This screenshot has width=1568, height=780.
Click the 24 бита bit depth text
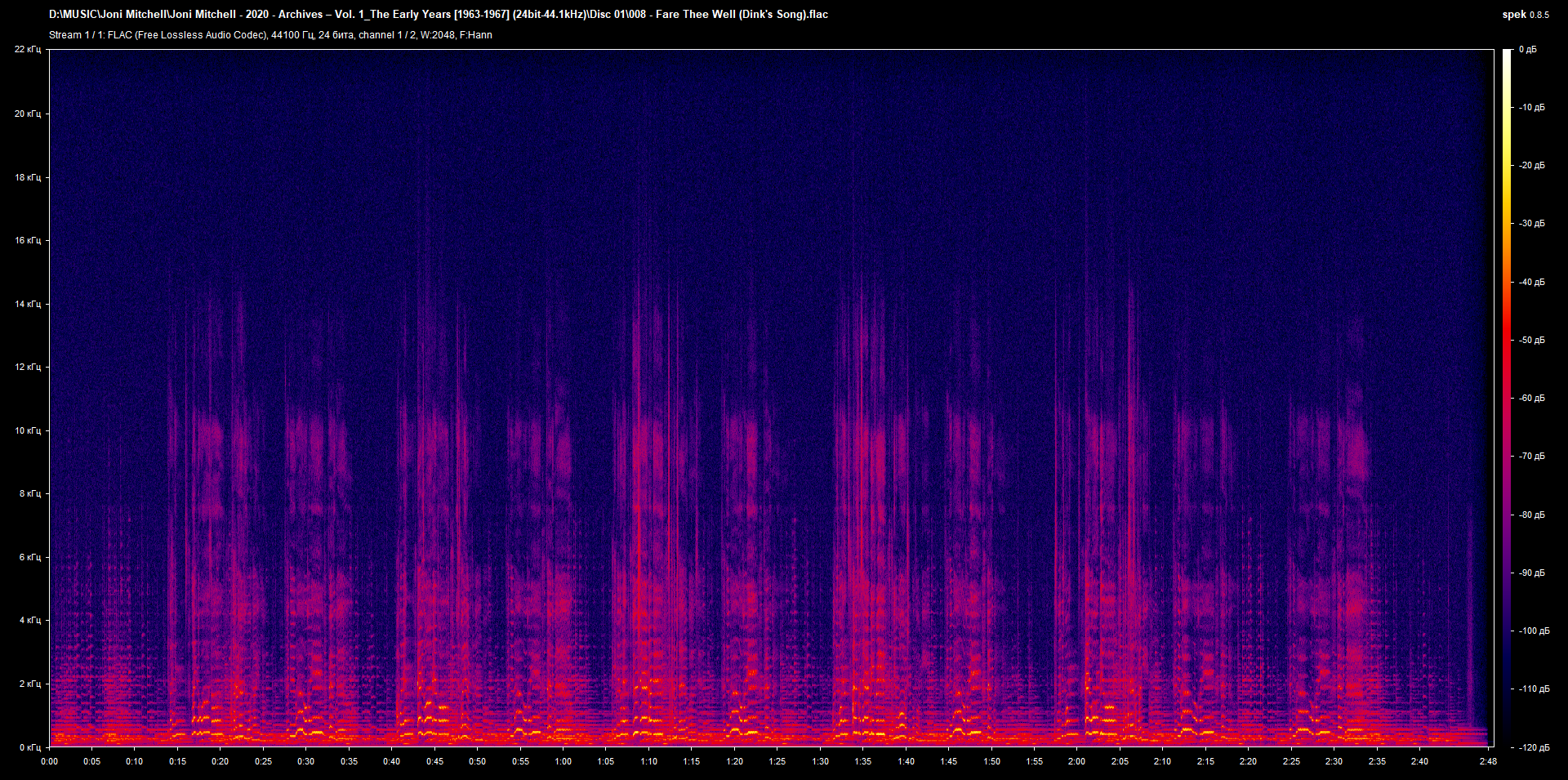click(335, 35)
